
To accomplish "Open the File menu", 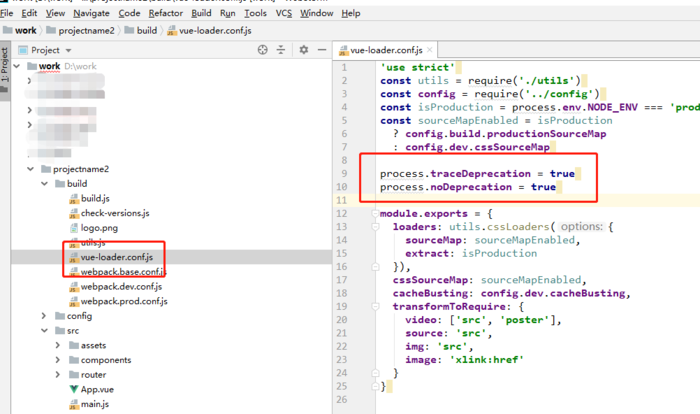I will (x=6, y=13).
